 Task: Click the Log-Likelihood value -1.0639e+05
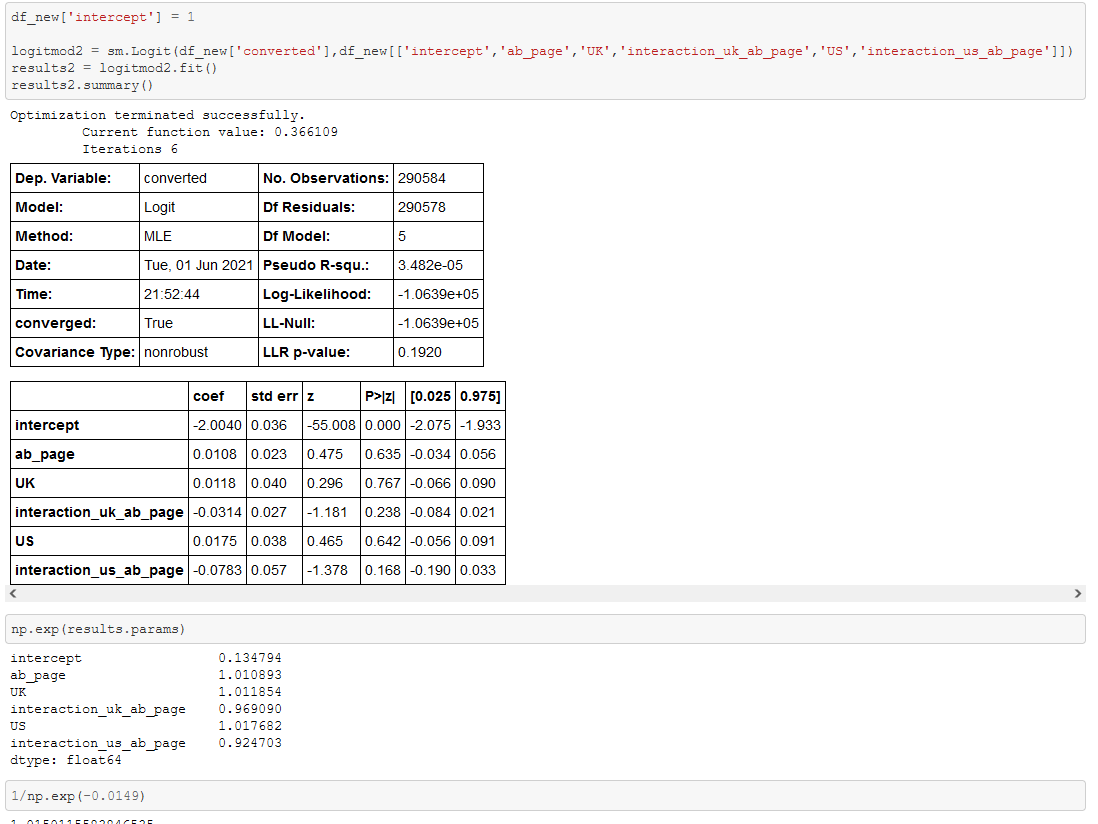coord(437,294)
